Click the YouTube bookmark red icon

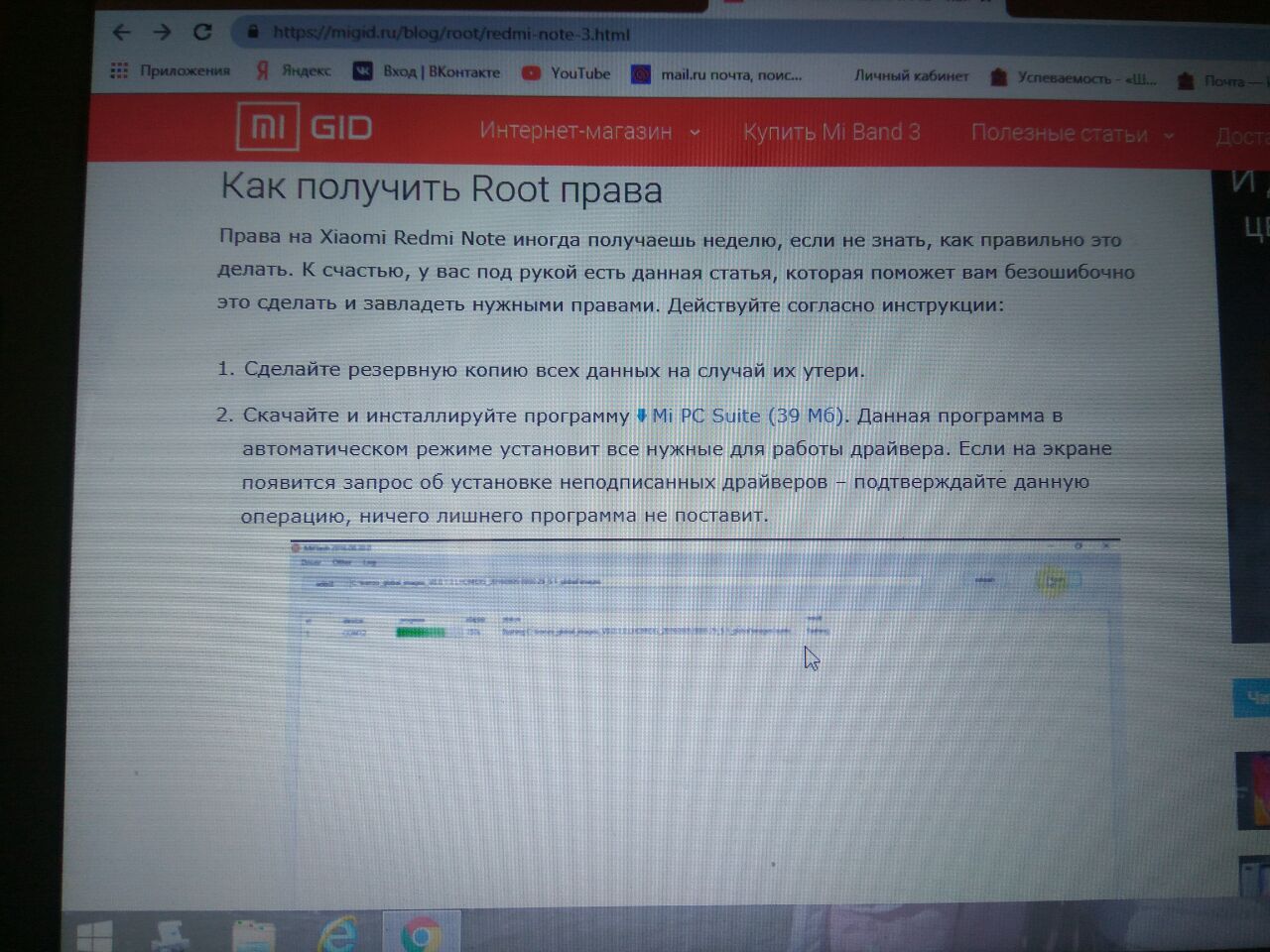pos(532,72)
